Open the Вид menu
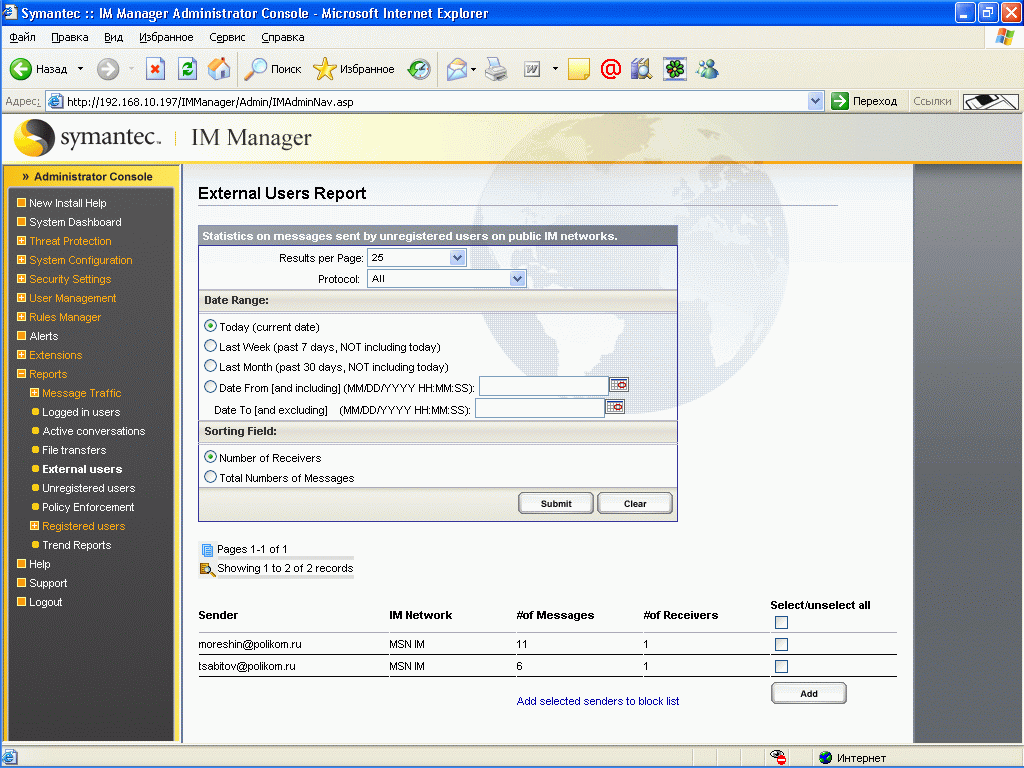 (114, 37)
